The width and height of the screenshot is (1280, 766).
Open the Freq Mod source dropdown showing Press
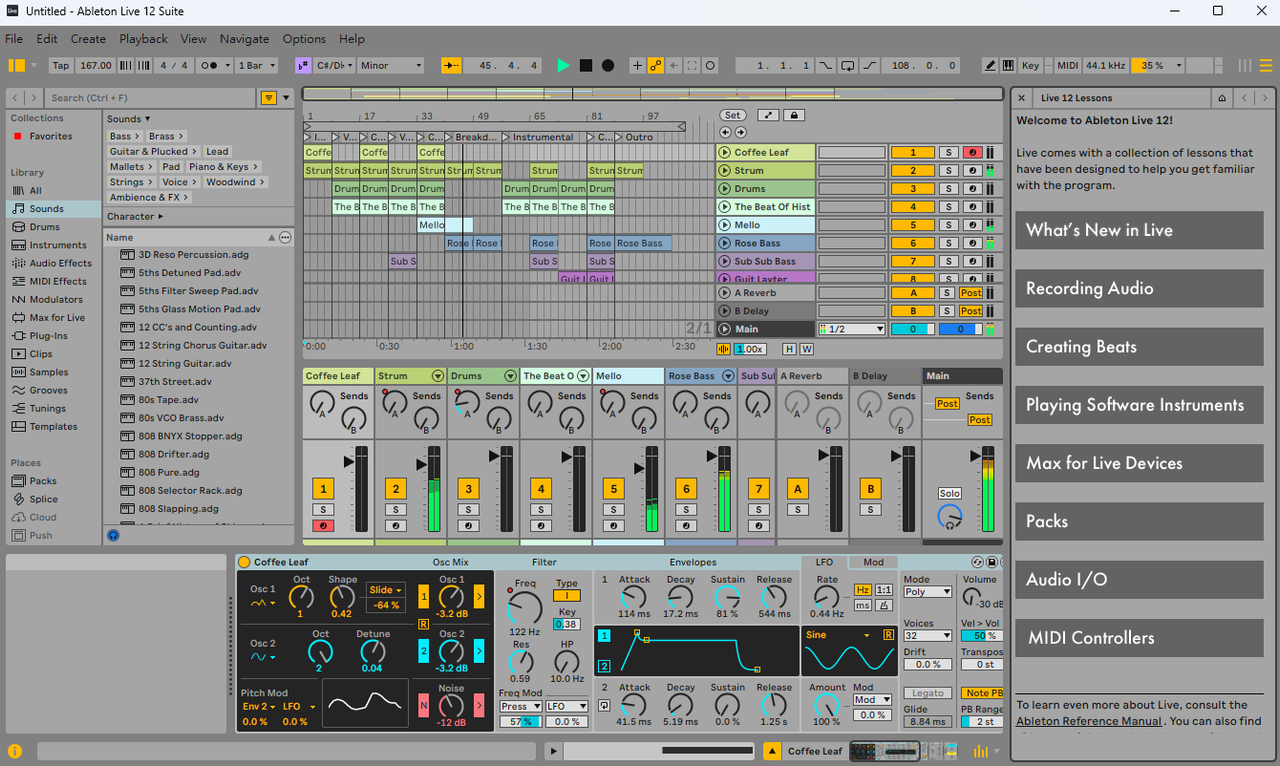[x=520, y=707]
